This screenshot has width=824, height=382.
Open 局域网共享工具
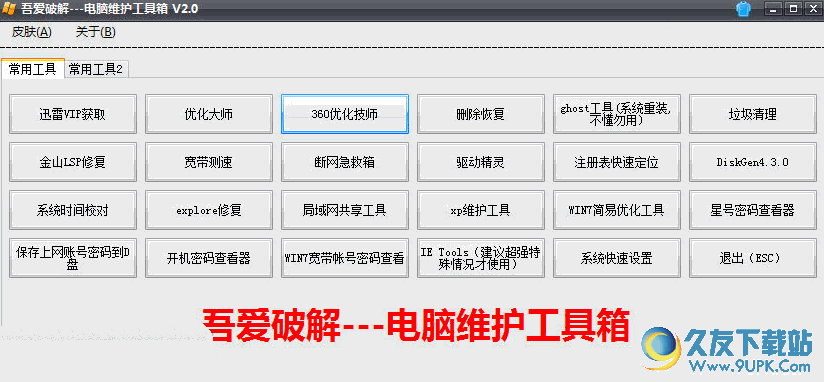(x=345, y=210)
